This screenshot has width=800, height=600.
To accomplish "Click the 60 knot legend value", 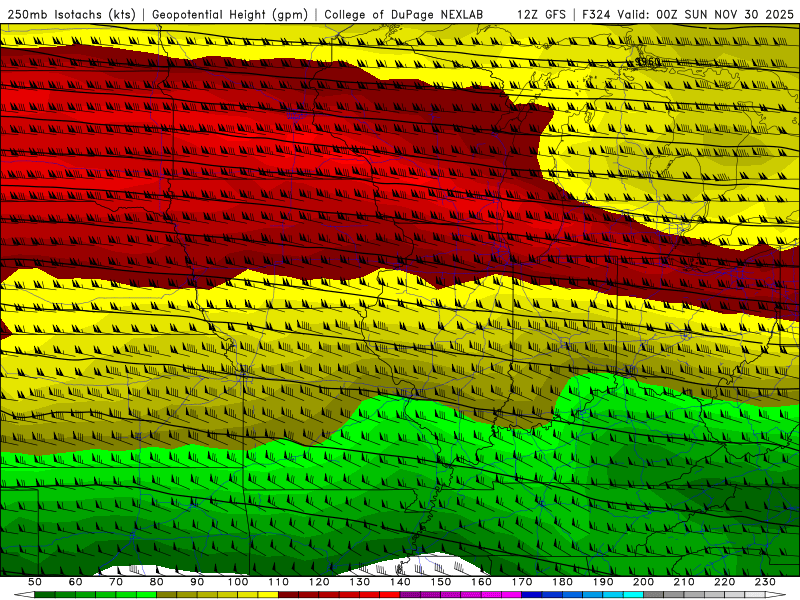I will [75, 582].
